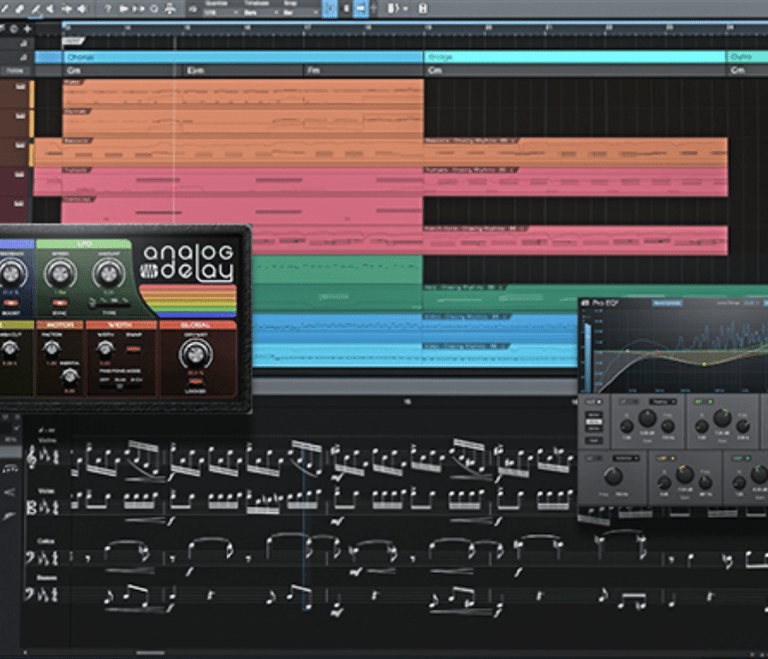This screenshot has height=659, width=768.
Task: Select the Eraser tool in the top toolbar
Action: (20, 8)
